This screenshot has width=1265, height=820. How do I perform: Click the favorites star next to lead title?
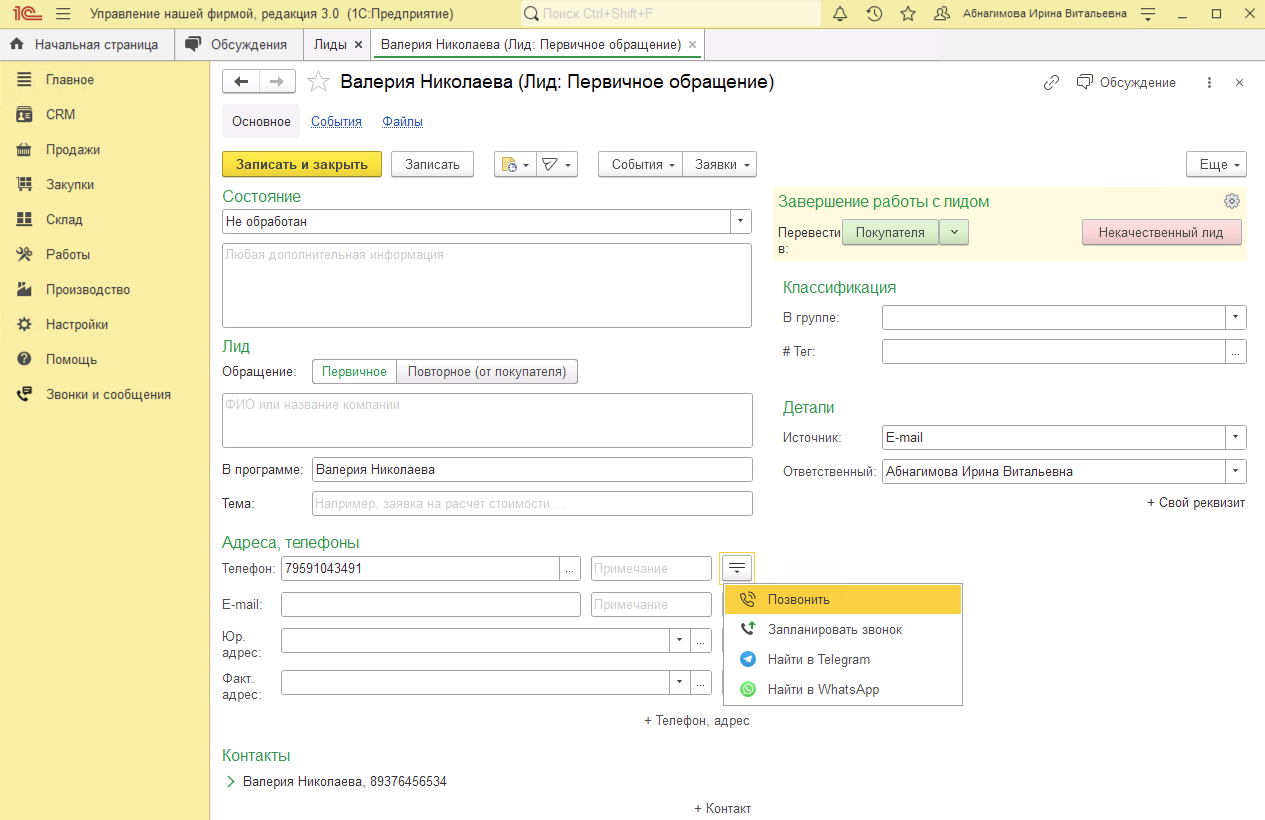click(318, 82)
